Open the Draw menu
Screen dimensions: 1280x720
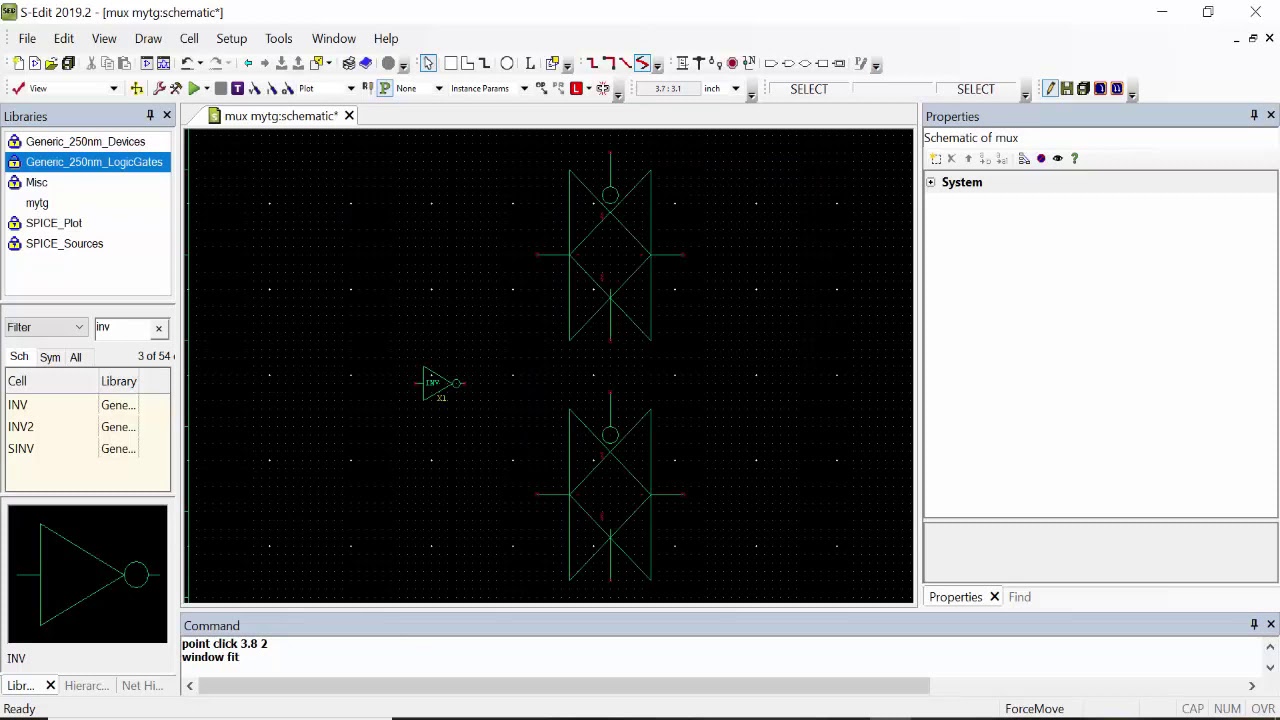point(148,38)
